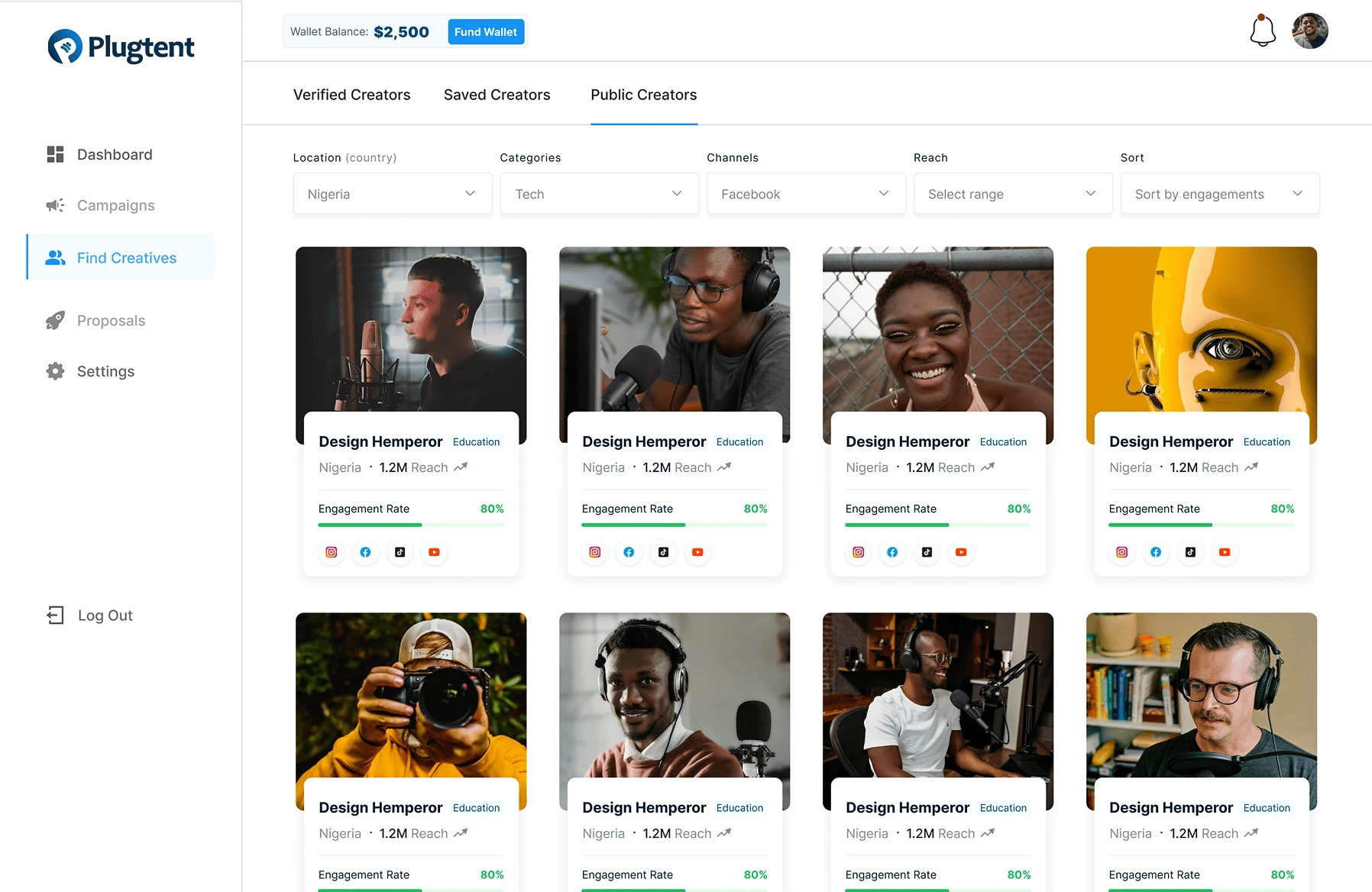
Task: Open Facebook icon on the microphone singer card
Action: point(365,552)
